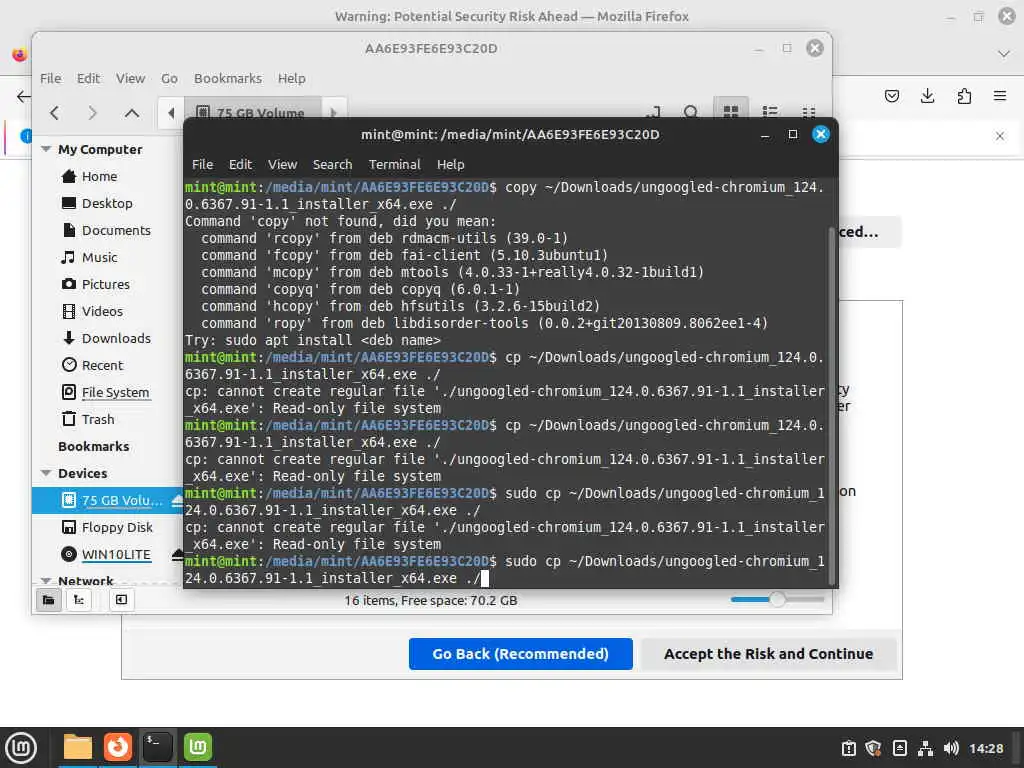Click the path bar's left scroll arrow
The height and width of the screenshot is (768, 1024).
tap(171, 113)
